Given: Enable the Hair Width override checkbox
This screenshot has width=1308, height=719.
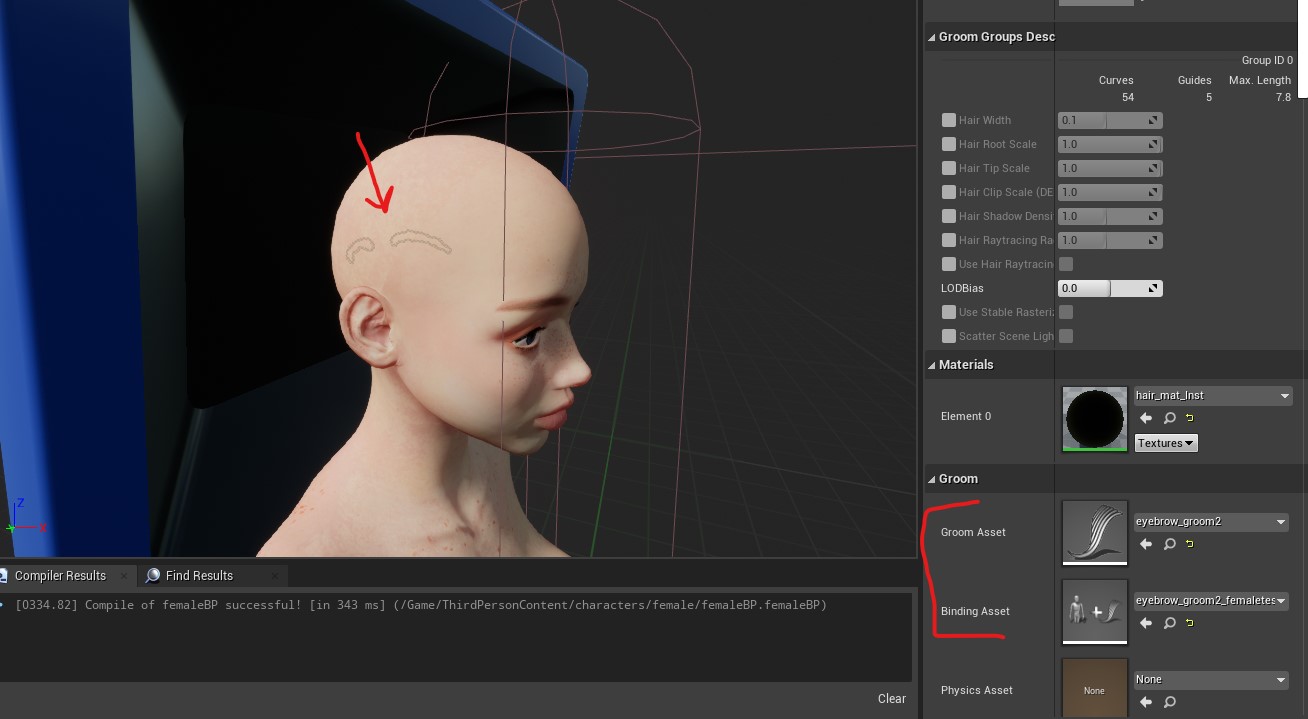Looking at the screenshot, I should point(948,120).
